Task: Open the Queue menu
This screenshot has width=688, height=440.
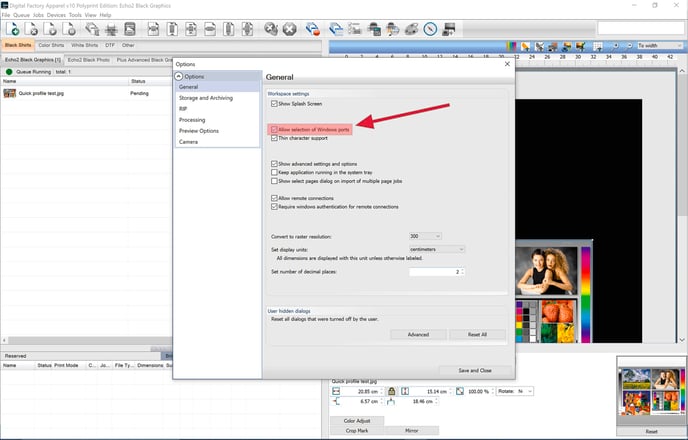Action: [x=22, y=15]
